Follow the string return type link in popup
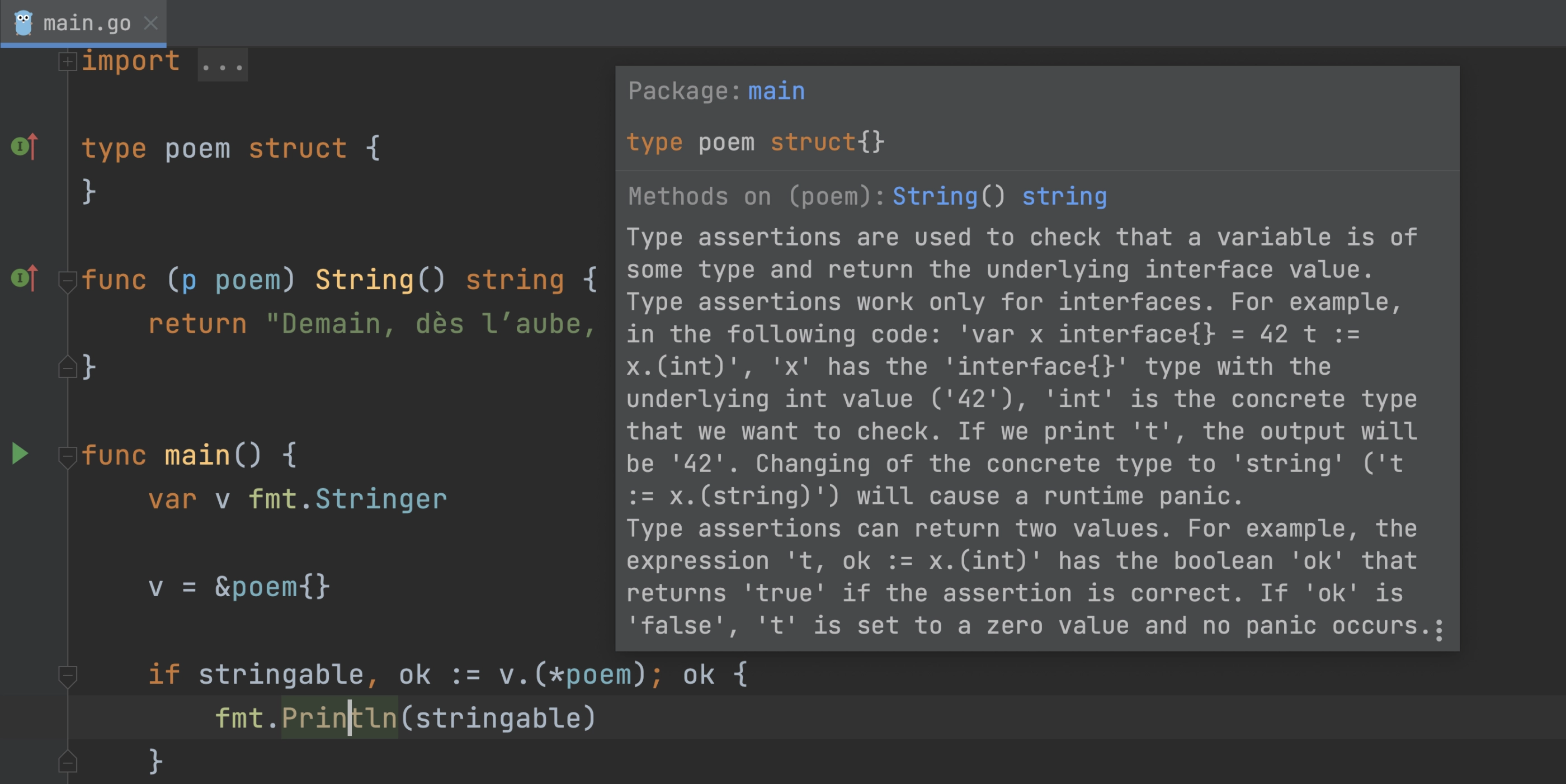The width and height of the screenshot is (1566, 784). click(1064, 196)
